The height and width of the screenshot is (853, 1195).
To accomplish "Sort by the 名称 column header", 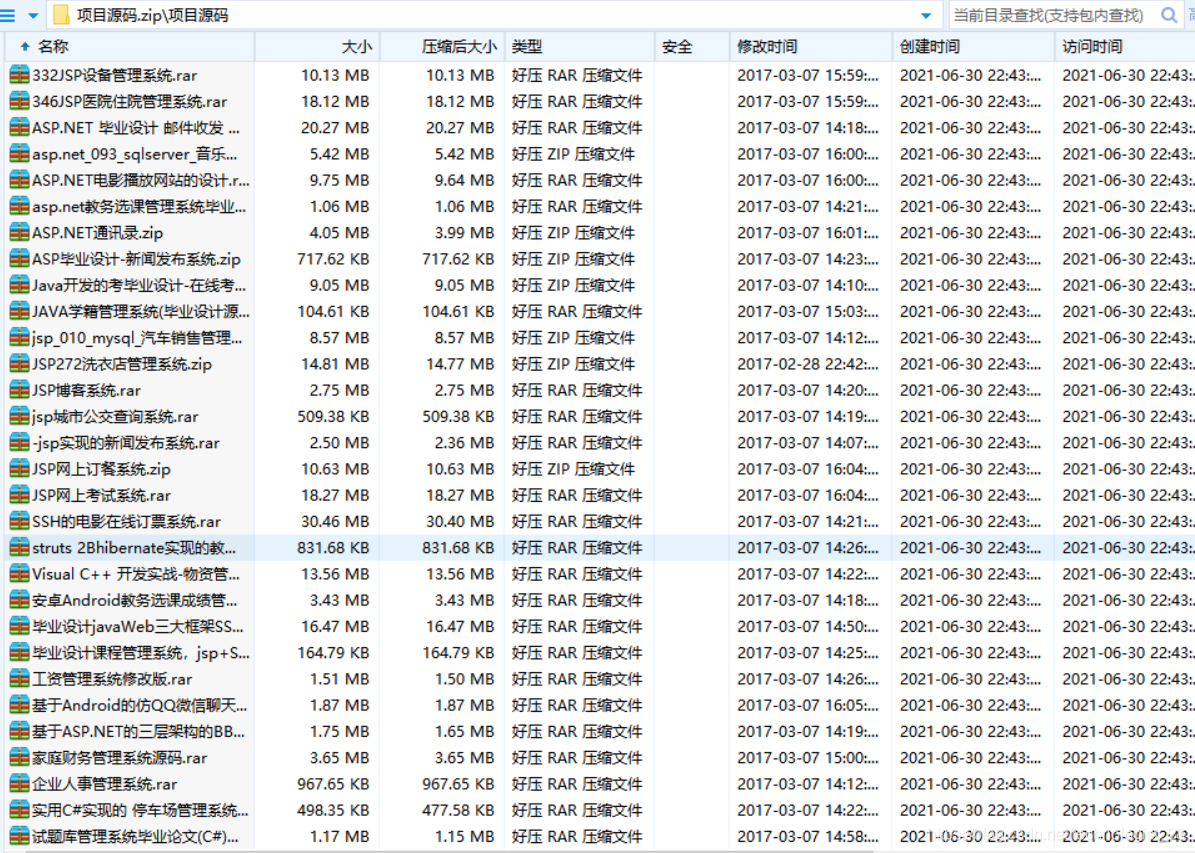I will coord(130,46).
